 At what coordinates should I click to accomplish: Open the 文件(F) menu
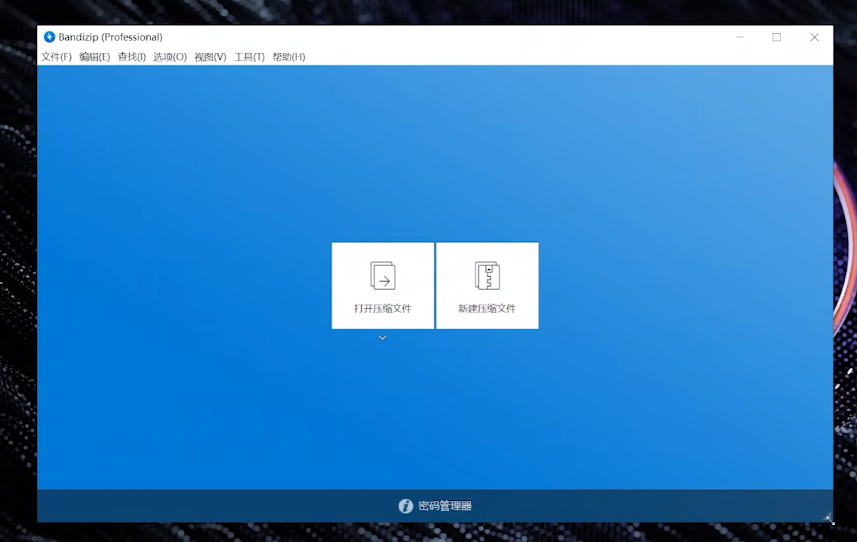pos(56,57)
